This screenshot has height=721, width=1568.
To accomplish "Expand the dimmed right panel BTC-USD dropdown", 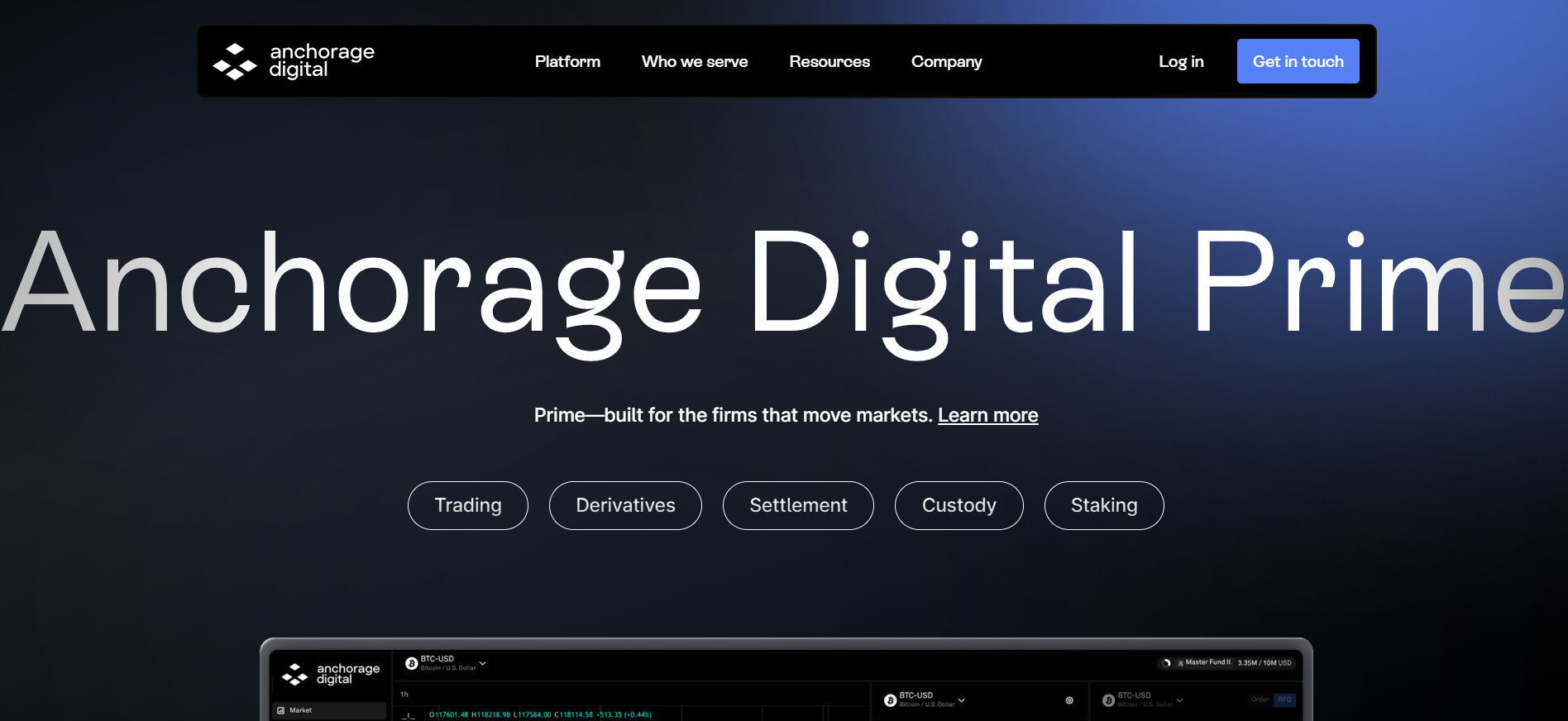I will click(x=1179, y=700).
